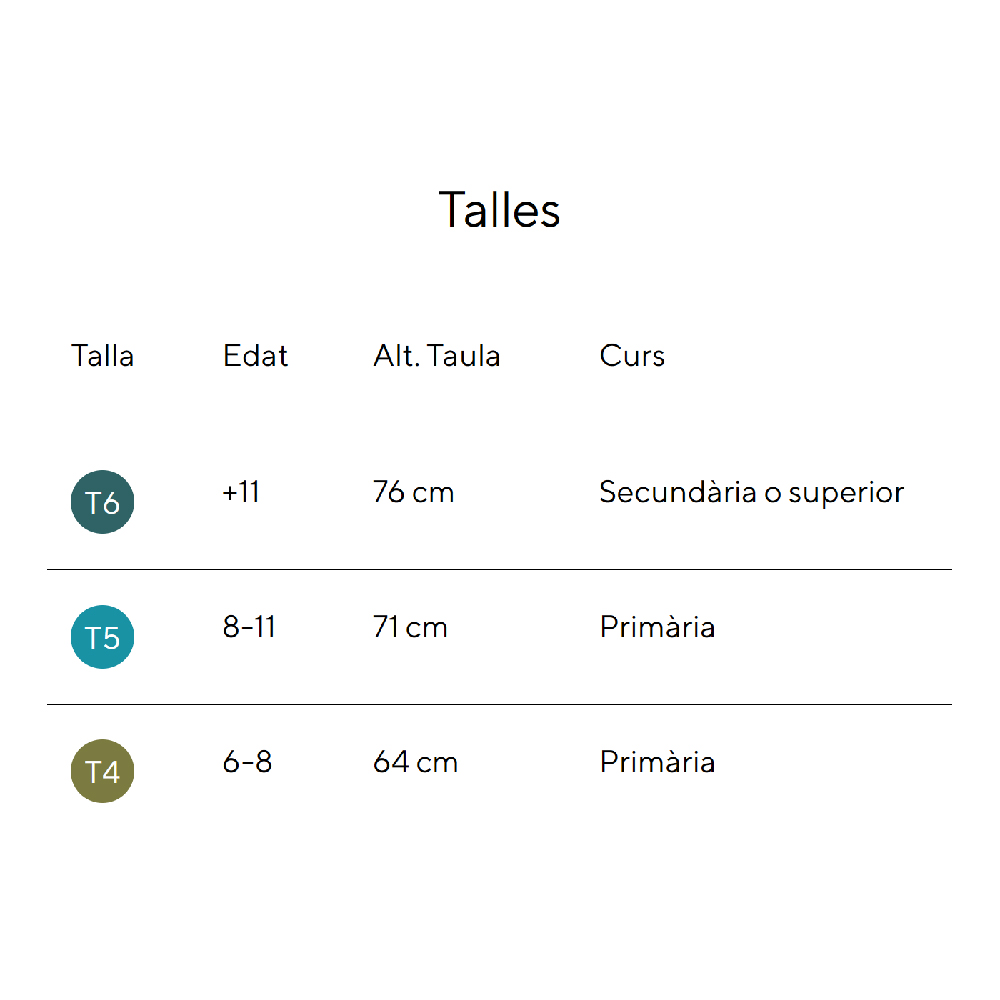Screen dimensions: 1000x1000
Task: Click the 71 cm table height
Action: [410, 627]
